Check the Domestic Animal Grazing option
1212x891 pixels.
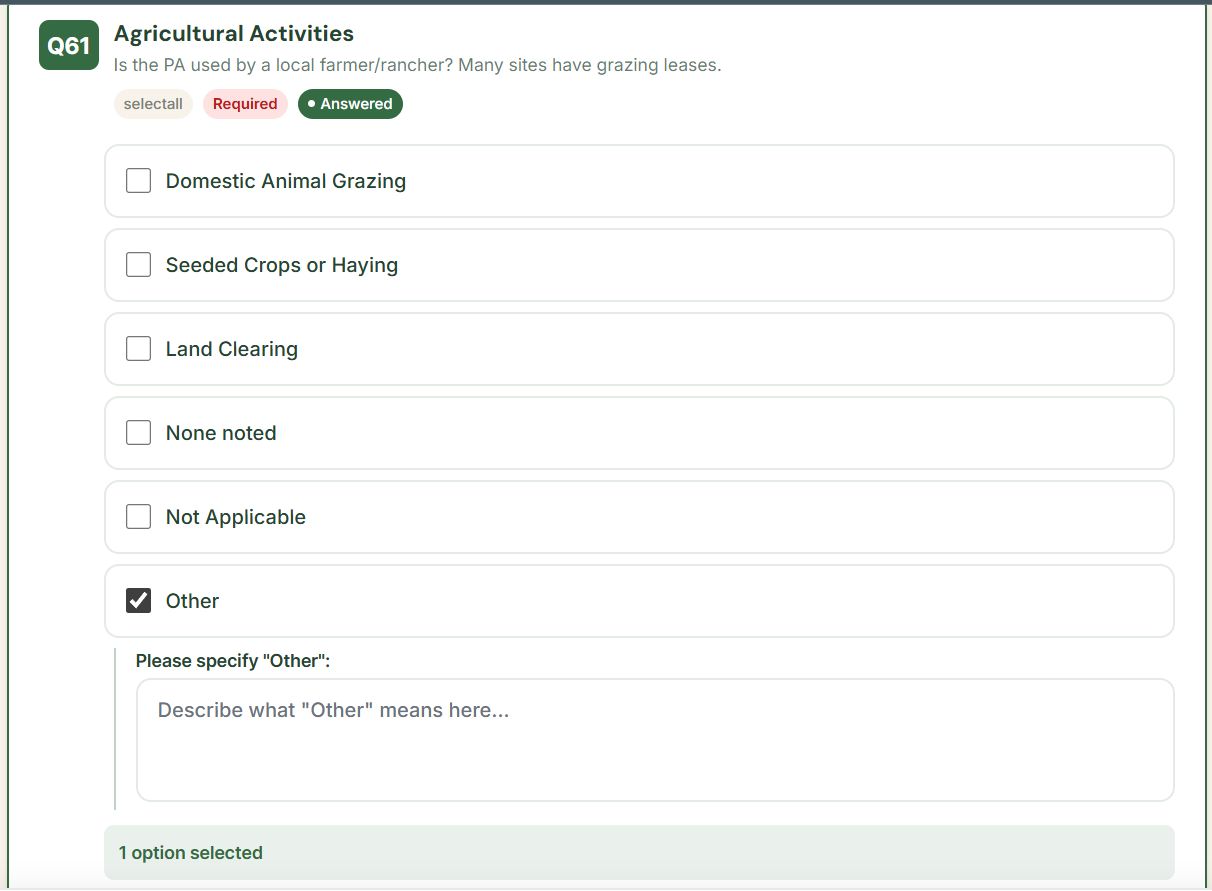point(138,180)
